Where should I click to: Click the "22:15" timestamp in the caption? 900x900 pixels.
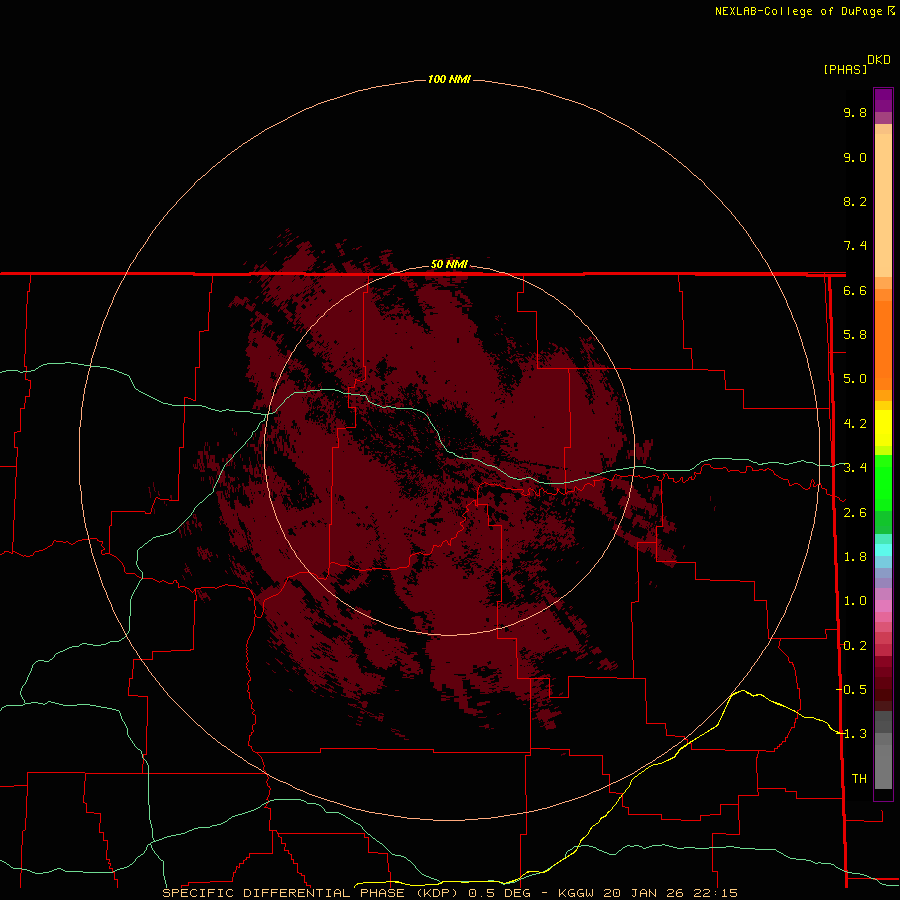pos(715,893)
